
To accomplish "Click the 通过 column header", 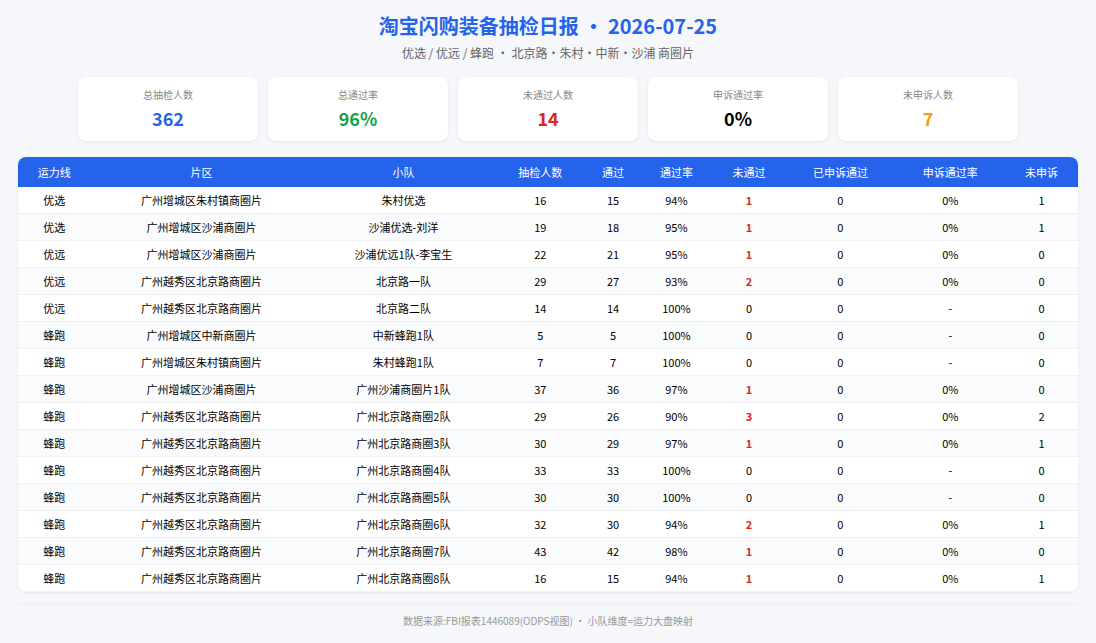I will (x=613, y=173).
